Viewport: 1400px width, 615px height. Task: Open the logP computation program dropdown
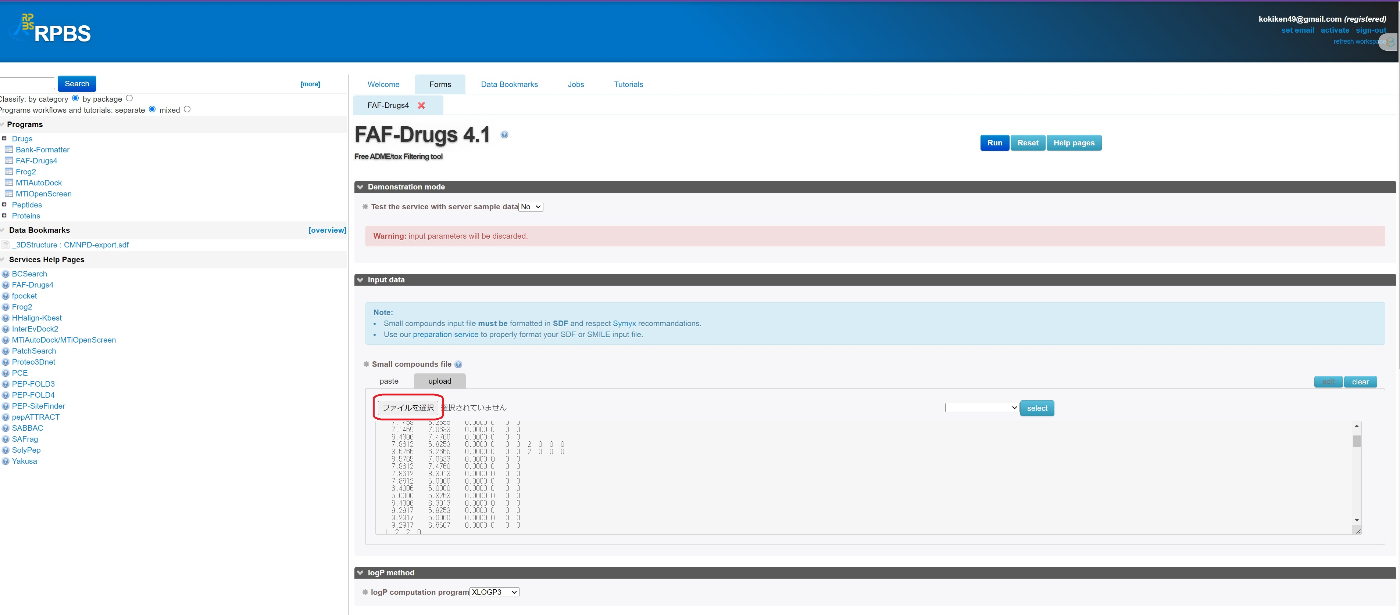[495, 592]
